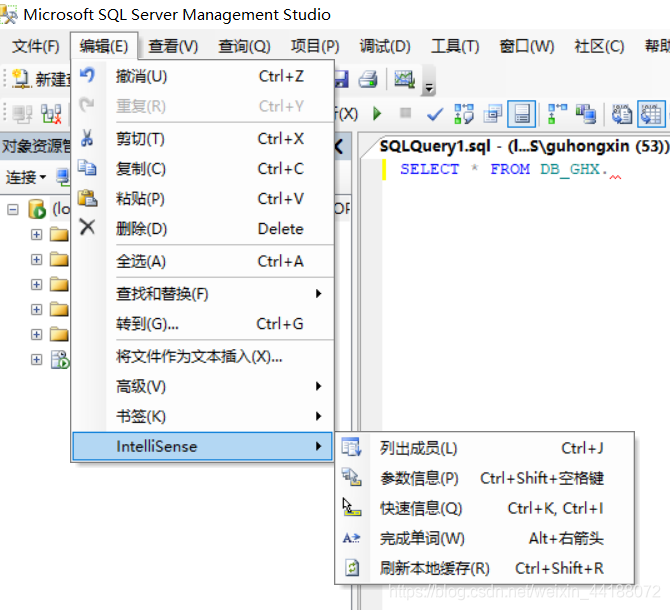Click on DB_GHX. in the query
Screen dimensions: 670x610
(x=574, y=169)
